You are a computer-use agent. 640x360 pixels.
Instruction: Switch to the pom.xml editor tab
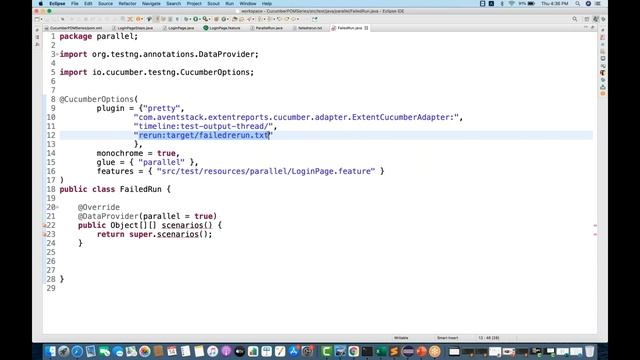(x=73, y=28)
